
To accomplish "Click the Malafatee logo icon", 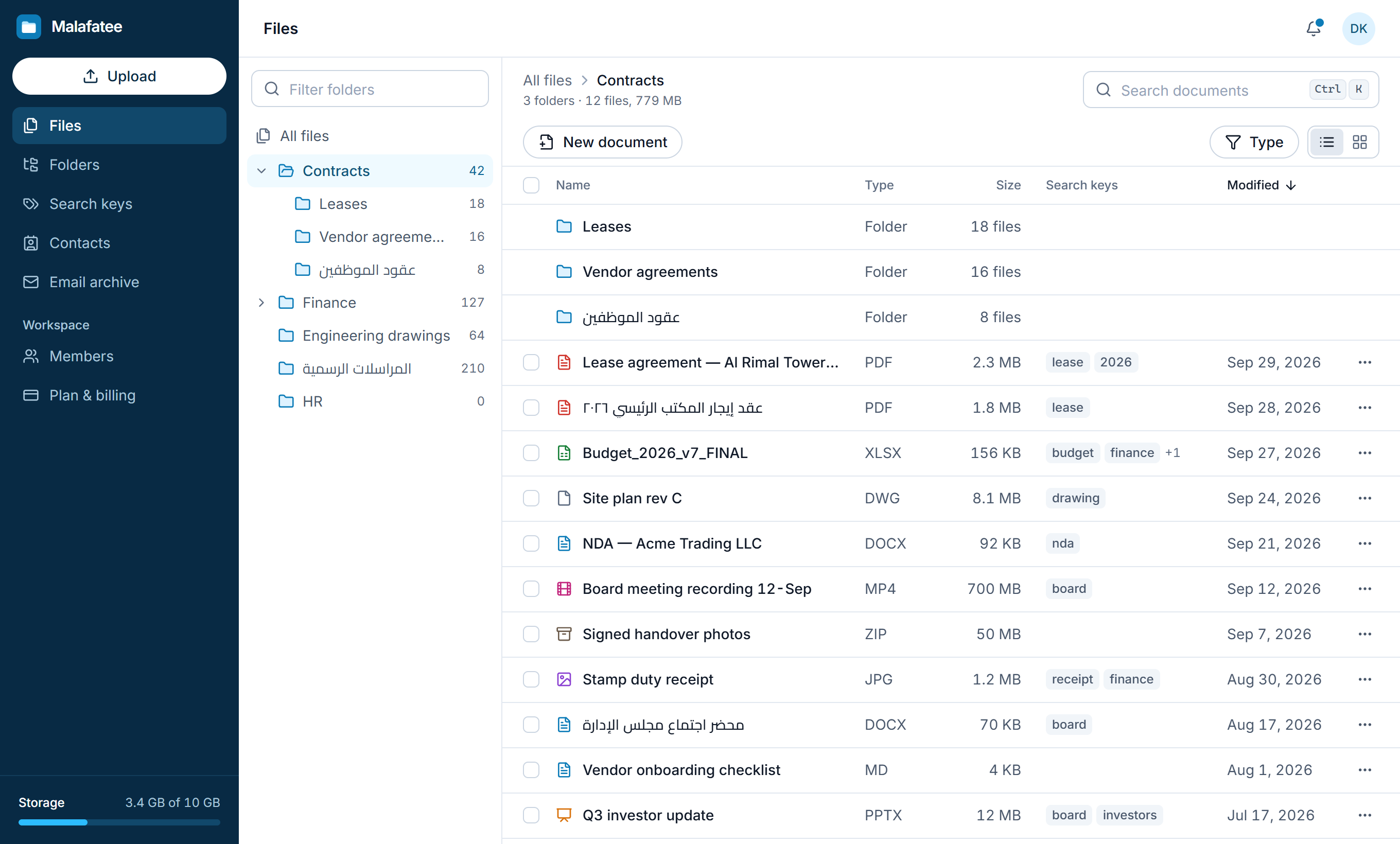I will click(28, 27).
